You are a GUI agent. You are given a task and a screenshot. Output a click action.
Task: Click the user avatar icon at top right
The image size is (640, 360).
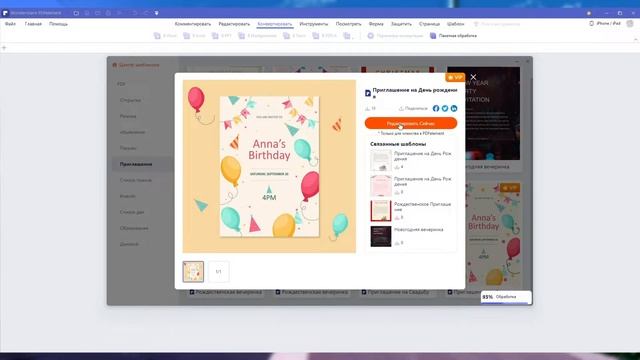(630, 24)
